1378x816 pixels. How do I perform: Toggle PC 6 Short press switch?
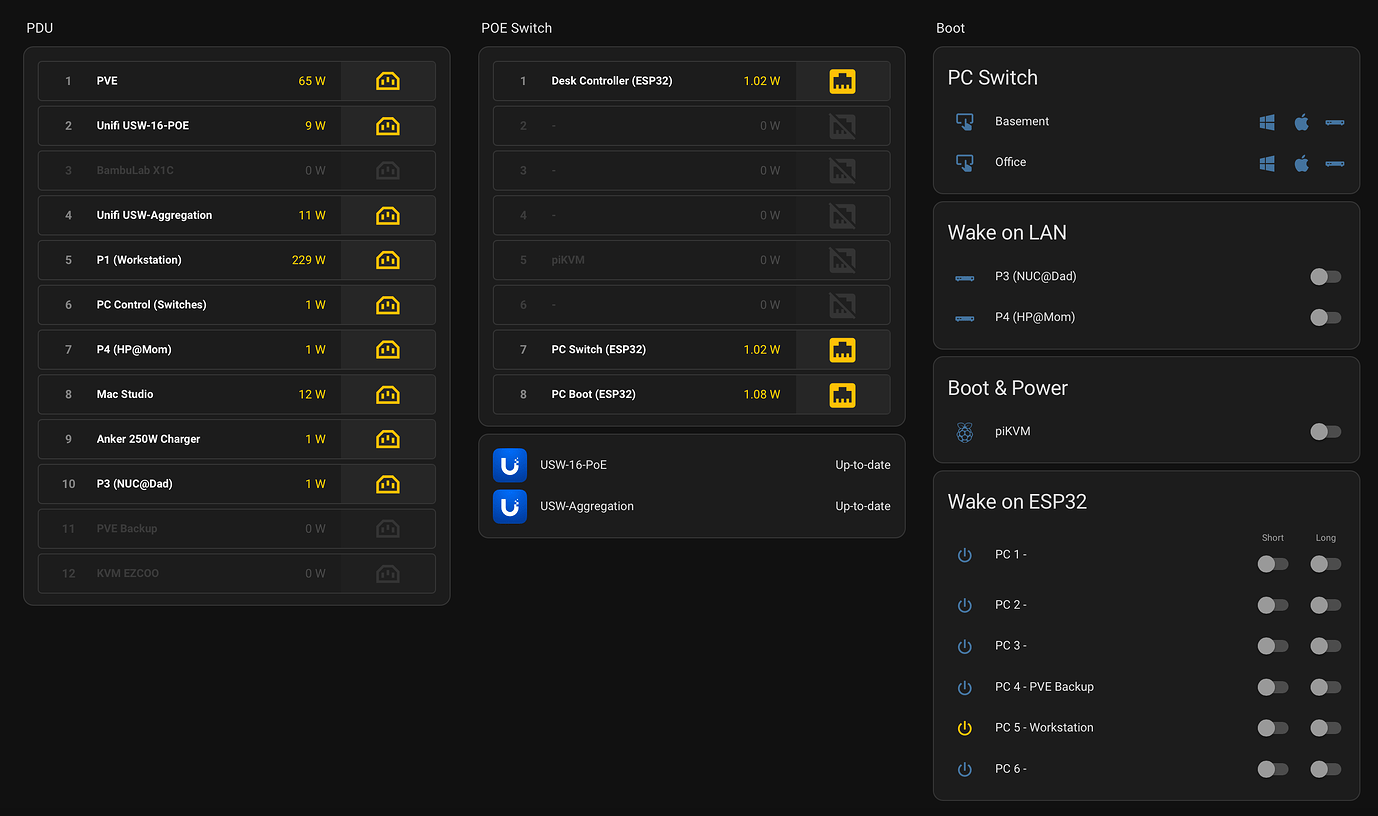[x=1273, y=769]
